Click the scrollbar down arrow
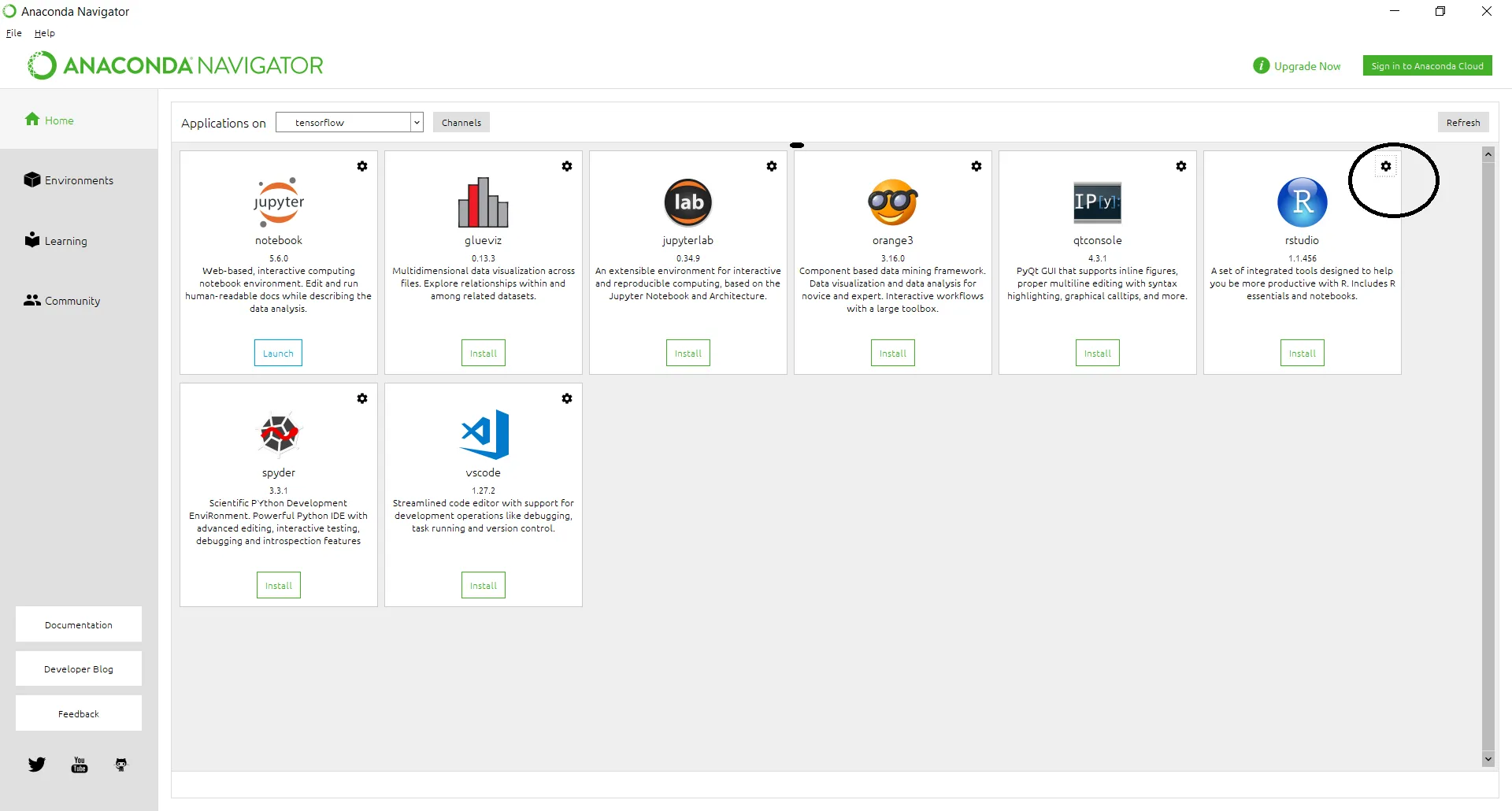This screenshot has height=811, width=1512. coord(1488,759)
